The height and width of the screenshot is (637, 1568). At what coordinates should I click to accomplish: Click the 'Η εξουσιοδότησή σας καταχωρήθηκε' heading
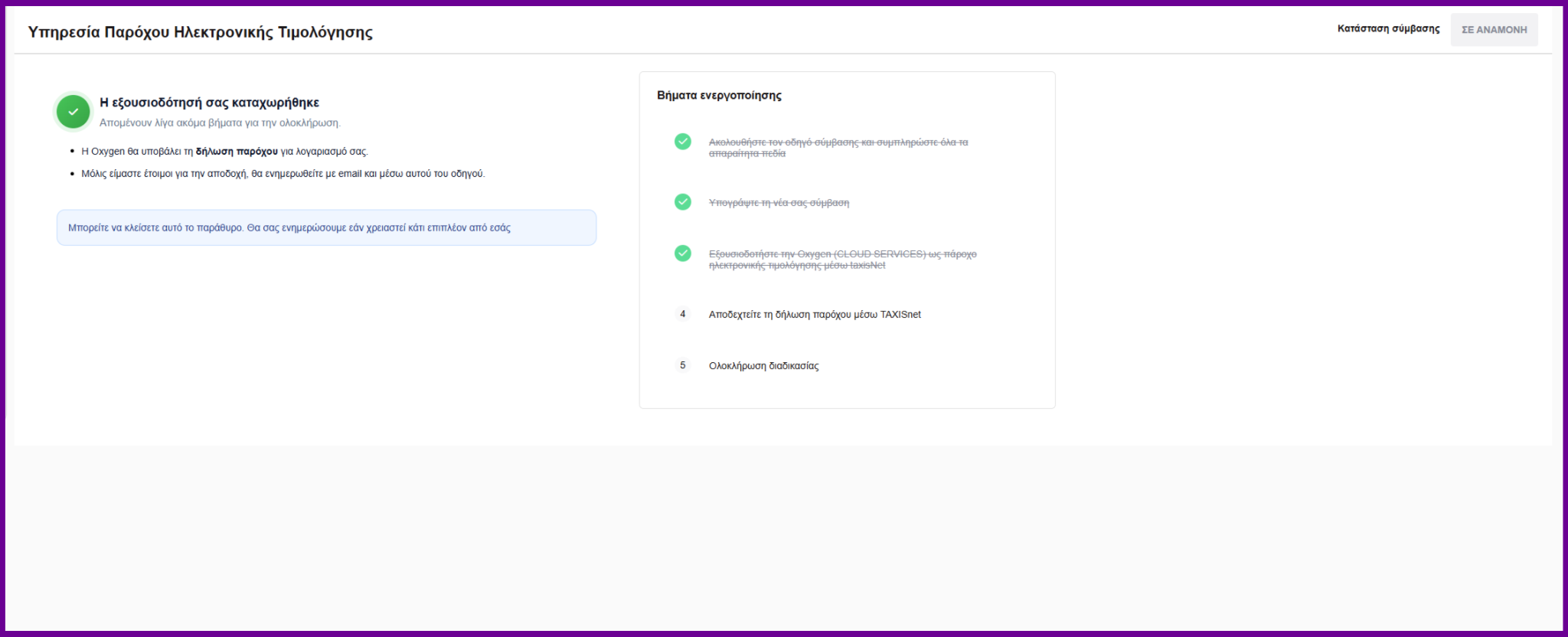209,103
